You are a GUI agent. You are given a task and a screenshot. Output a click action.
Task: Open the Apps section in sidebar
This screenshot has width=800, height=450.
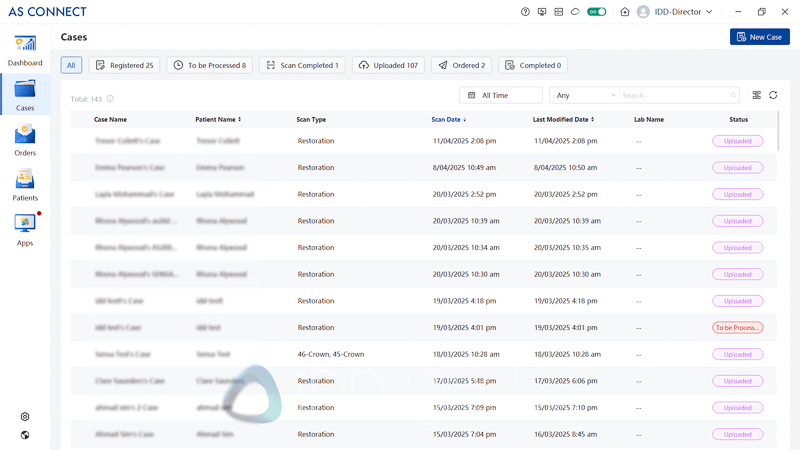[x=25, y=230]
